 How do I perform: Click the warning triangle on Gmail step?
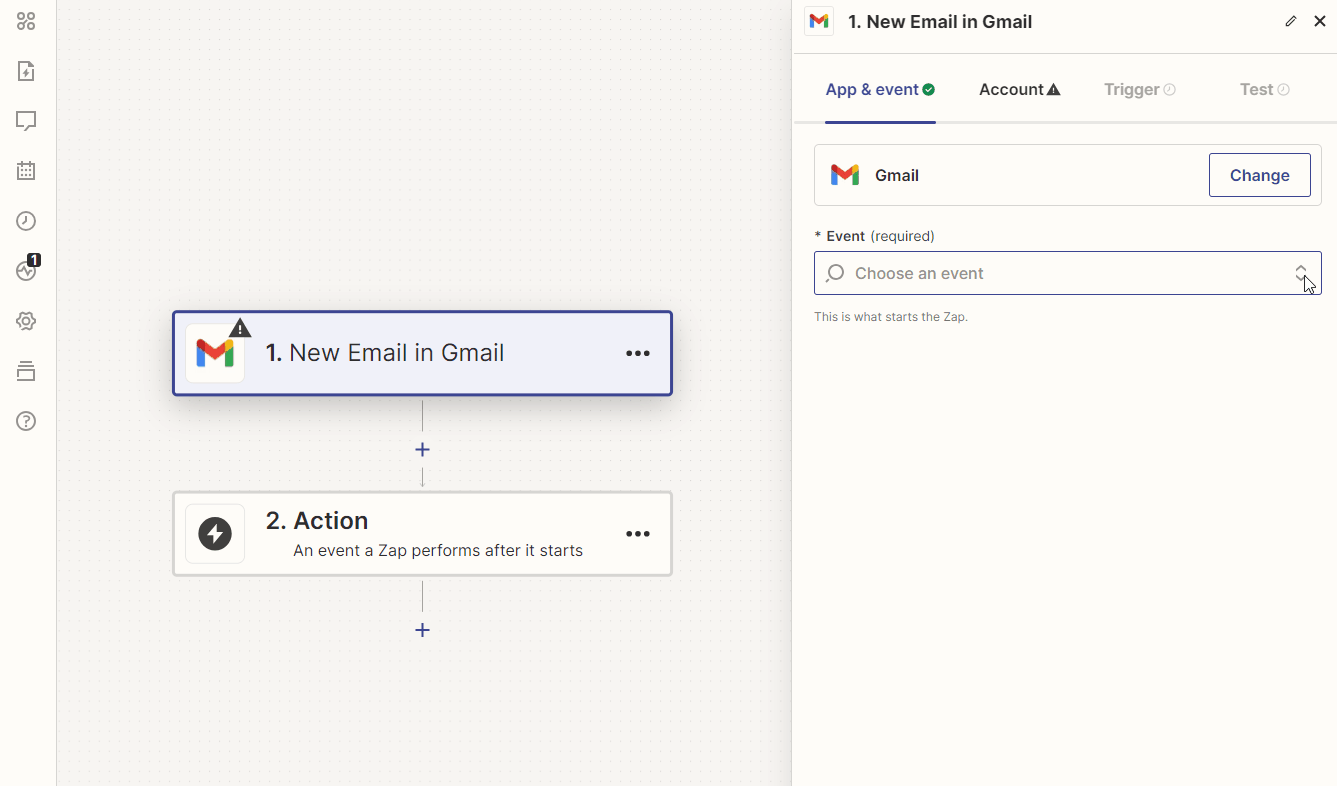[240, 329]
